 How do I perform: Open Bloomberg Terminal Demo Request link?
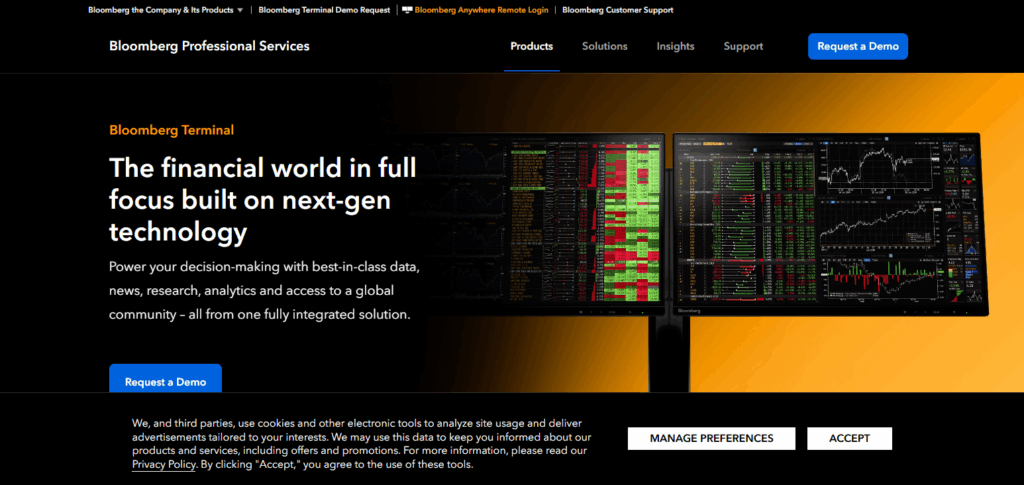coord(324,10)
